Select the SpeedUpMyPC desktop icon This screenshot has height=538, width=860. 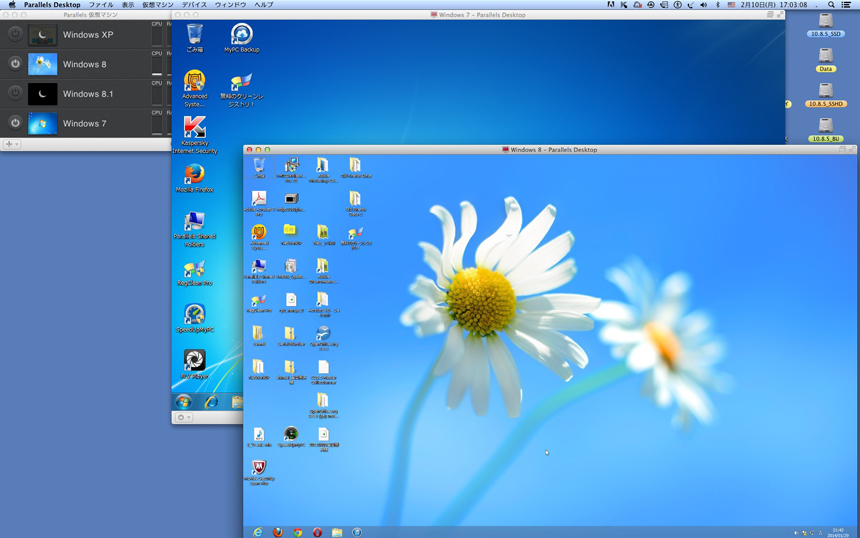[194, 317]
